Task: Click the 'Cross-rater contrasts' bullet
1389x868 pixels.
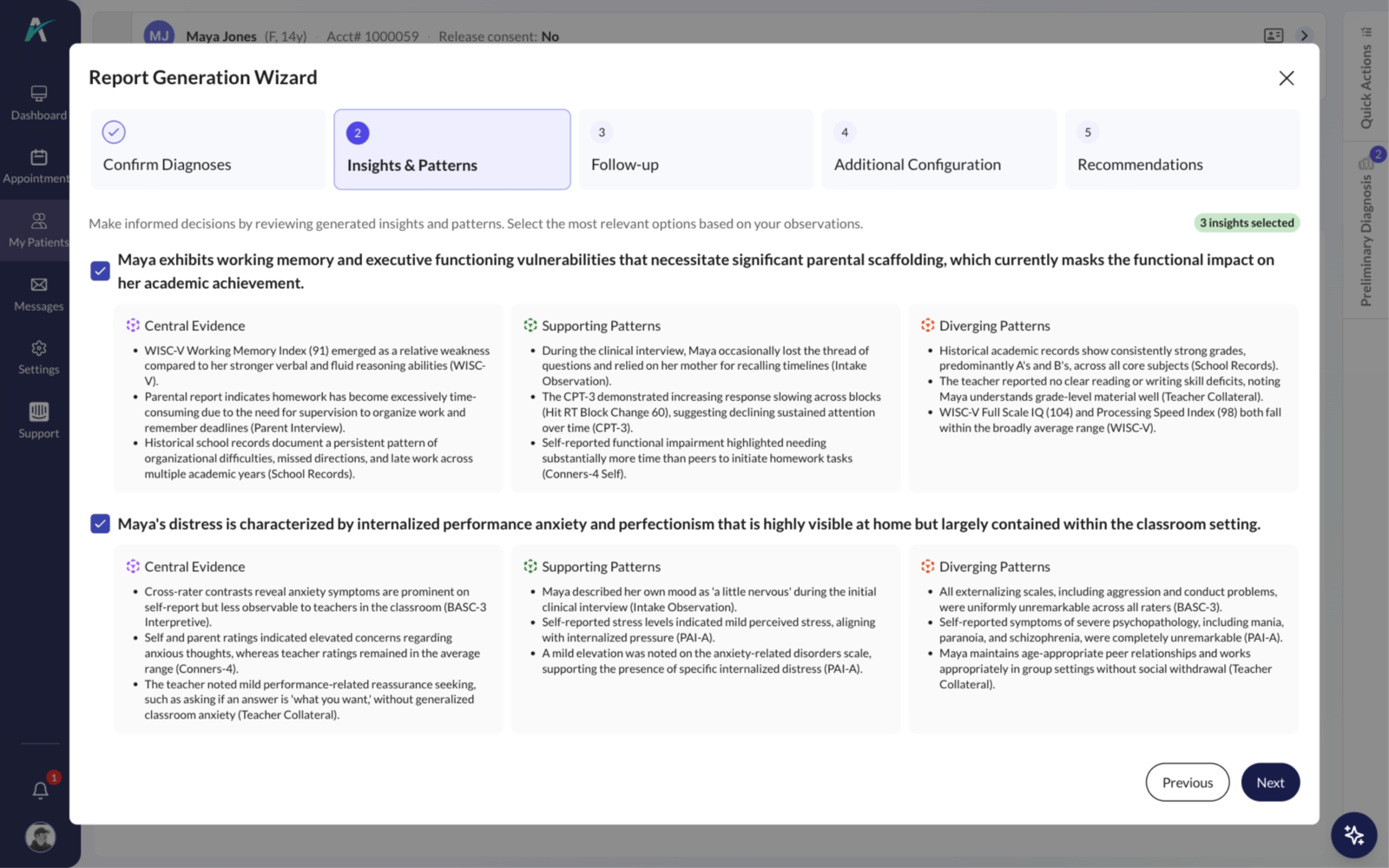Action: [x=316, y=607]
